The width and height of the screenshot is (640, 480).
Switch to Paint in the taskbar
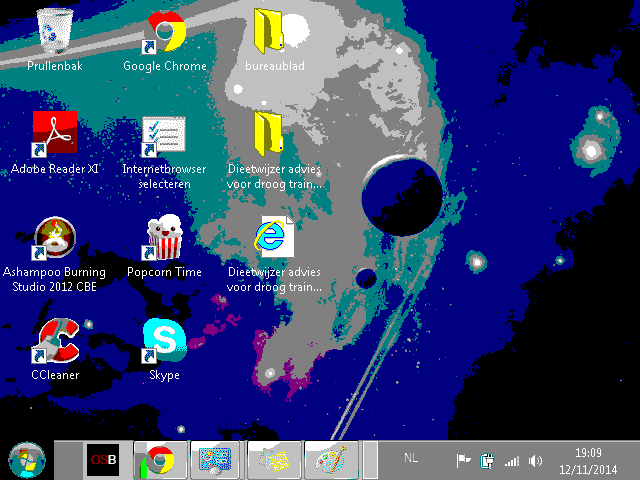[331, 460]
